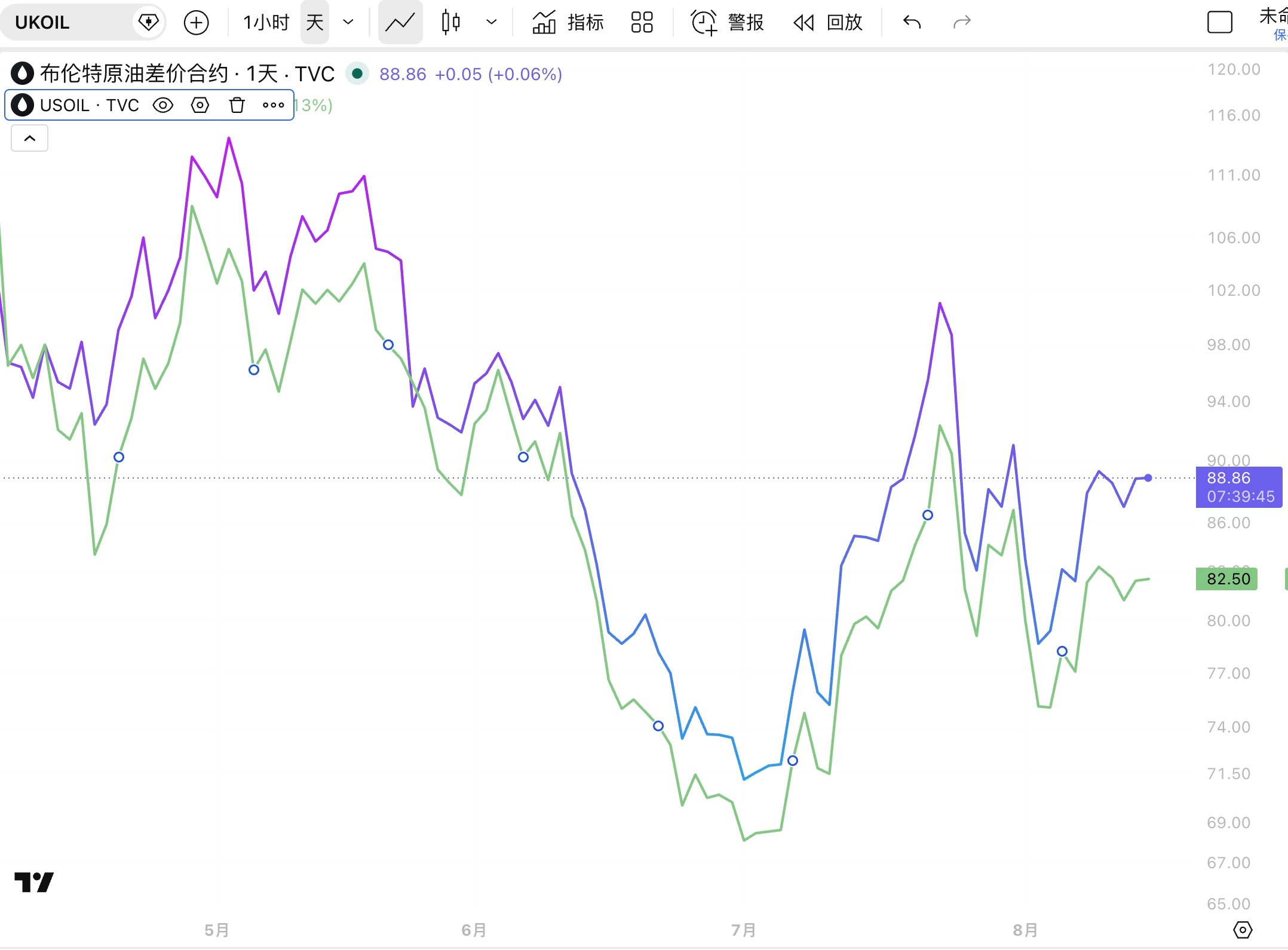Open the indicator templates grid icon
The image size is (1288, 950).
tap(642, 23)
